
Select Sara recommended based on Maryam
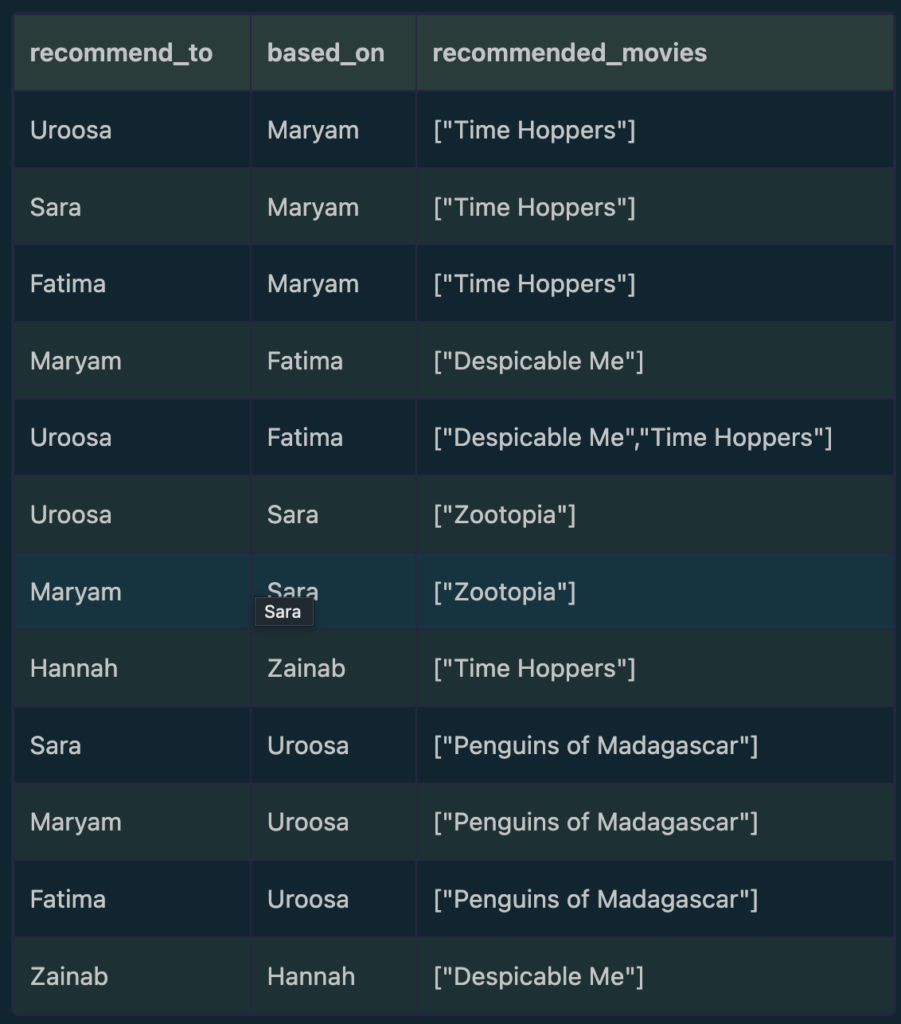tap(56, 207)
